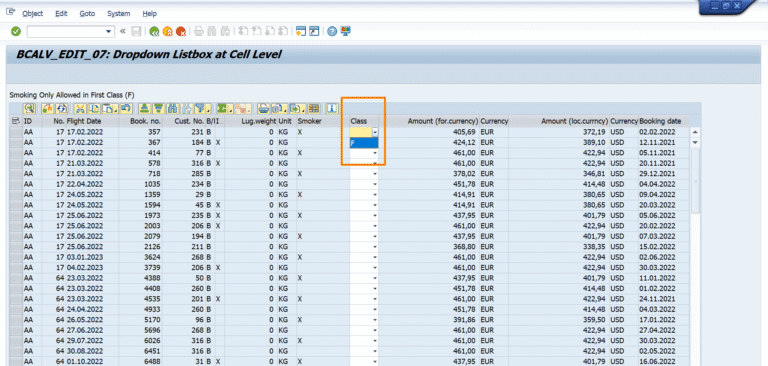The width and height of the screenshot is (768, 366).
Task: Choose F in the open Class listbox
Action: [x=364, y=143]
